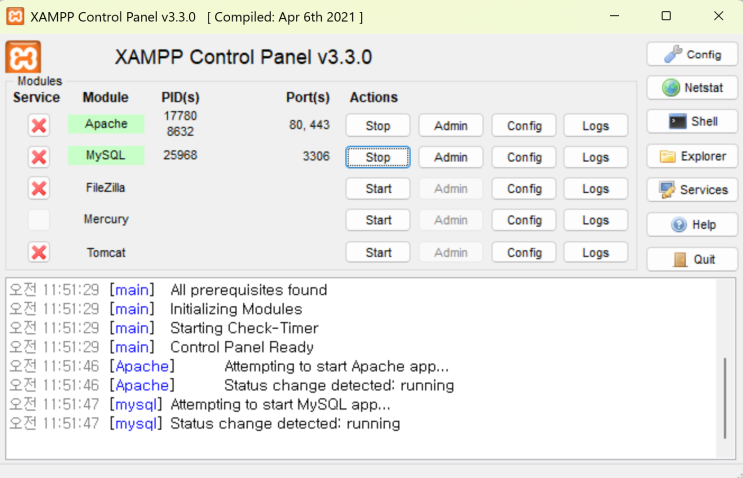Click log line 'Initializing Modules'
Image resolution: width=743 pixels, height=478 pixels.
tap(236, 309)
